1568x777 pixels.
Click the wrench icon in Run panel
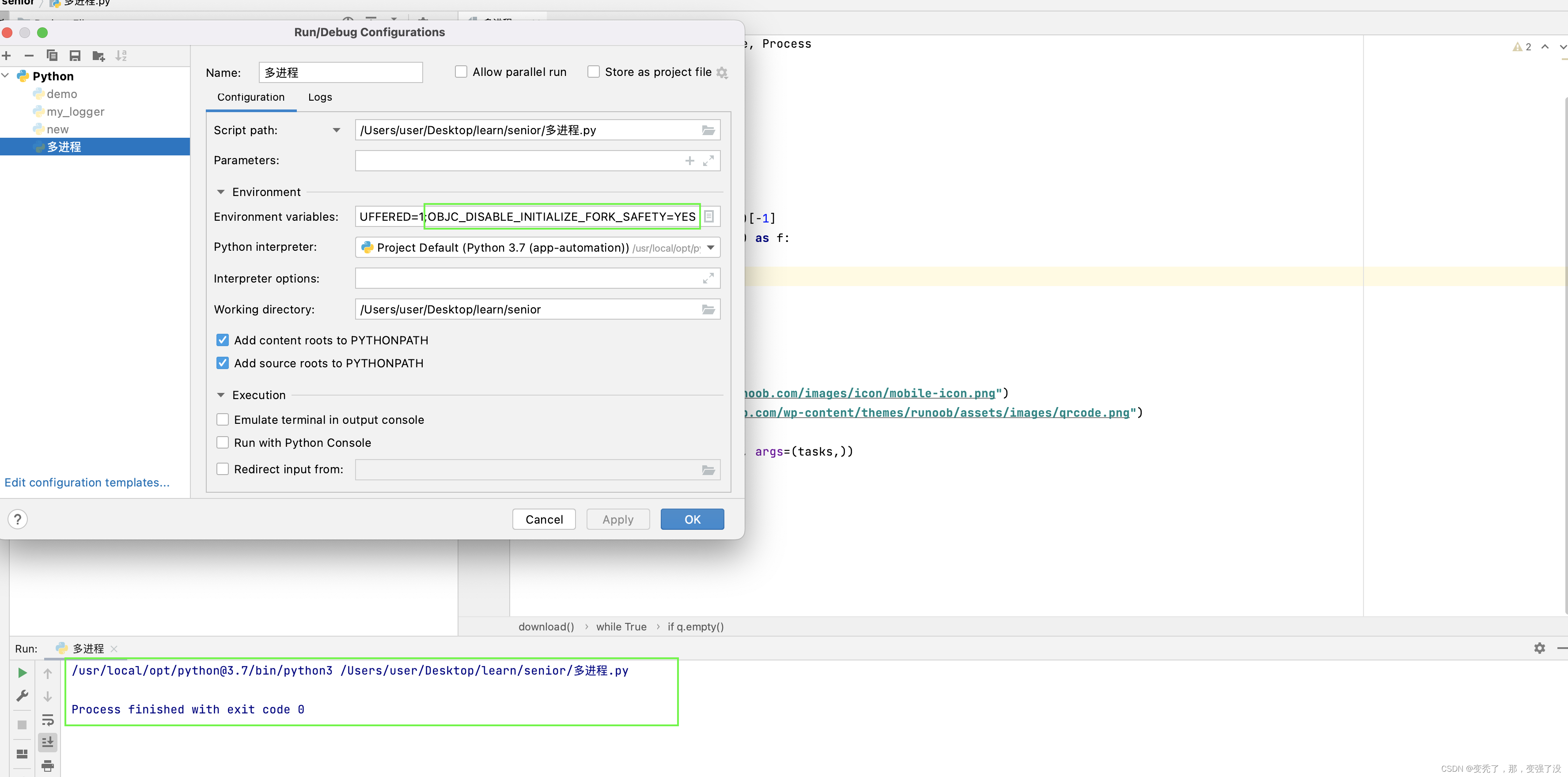22,695
